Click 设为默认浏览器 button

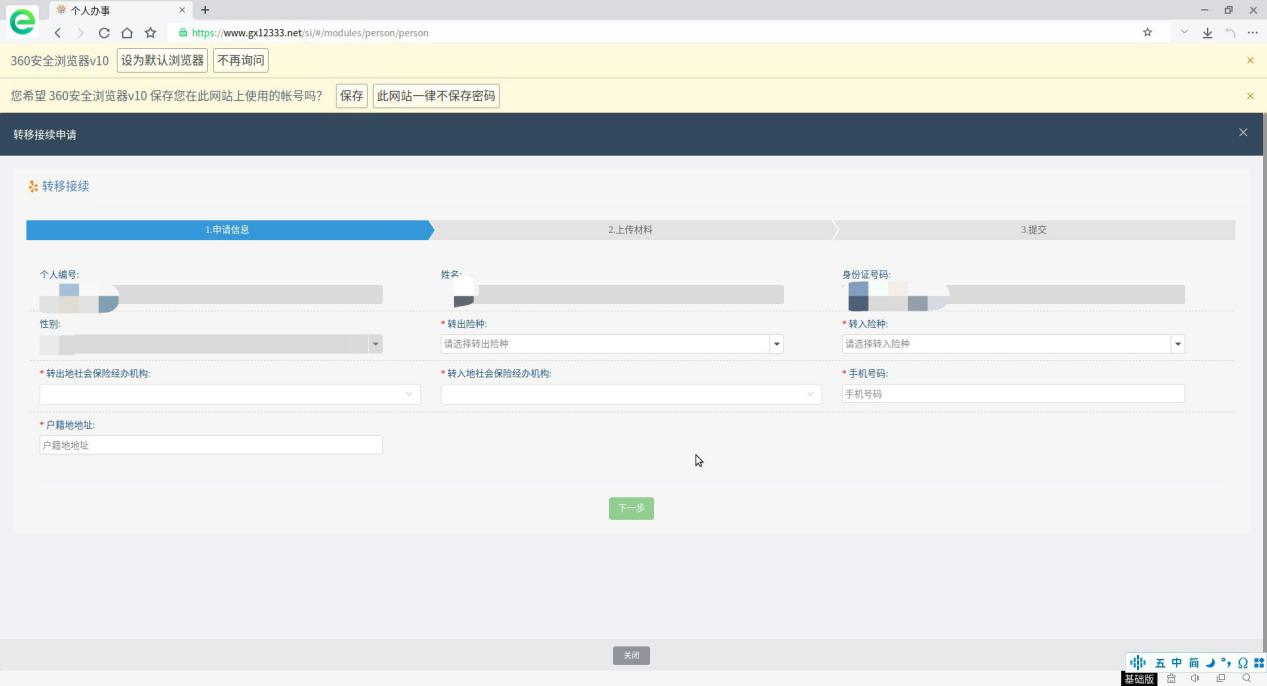coord(162,61)
